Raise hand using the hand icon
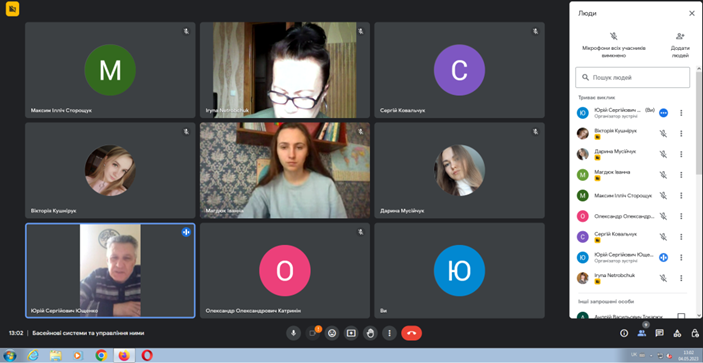Image resolution: width=703 pixels, height=363 pixels. pyautogui.click(x=370, y=333)
